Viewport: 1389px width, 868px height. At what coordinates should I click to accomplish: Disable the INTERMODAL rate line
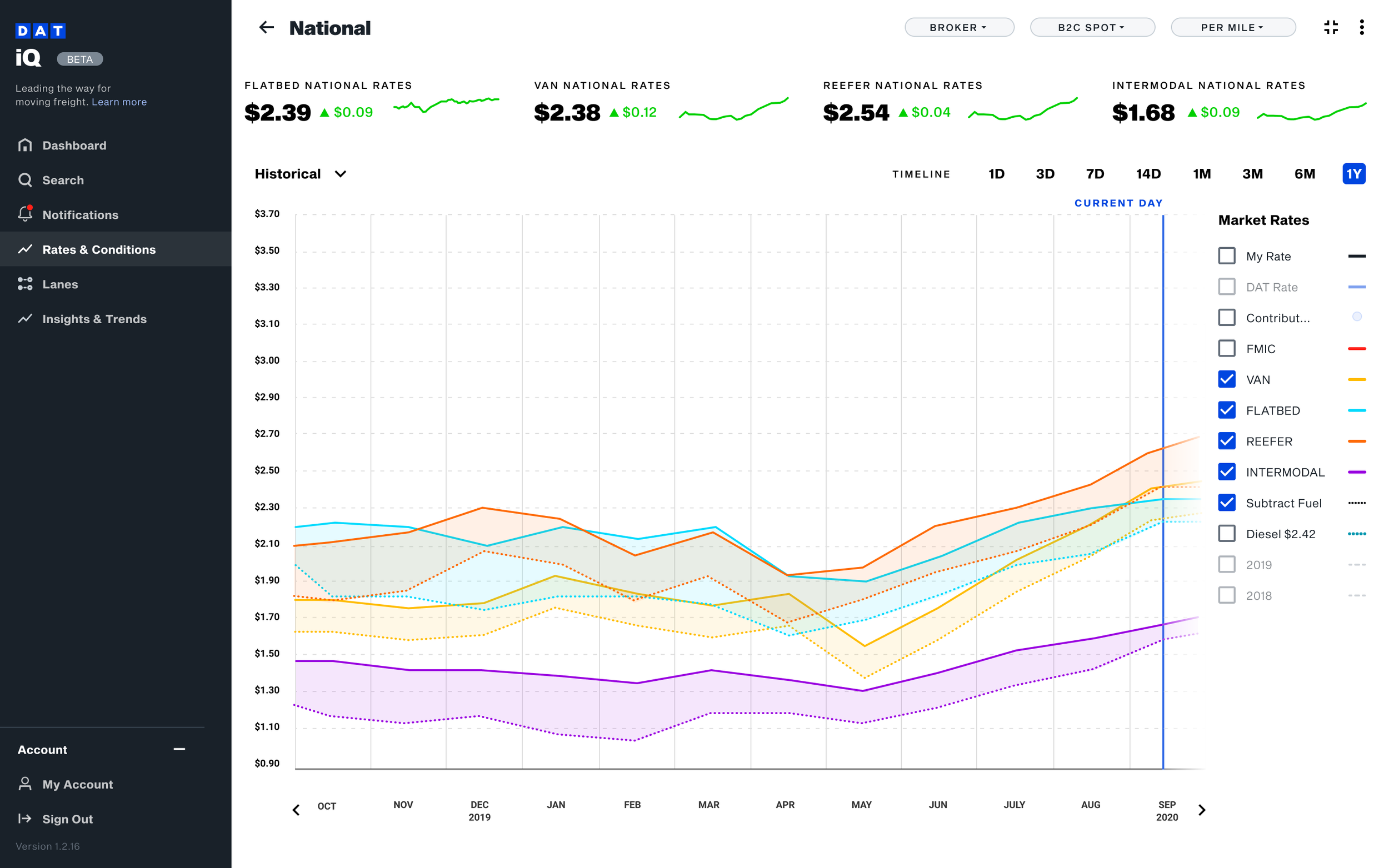click(1227, 472)
